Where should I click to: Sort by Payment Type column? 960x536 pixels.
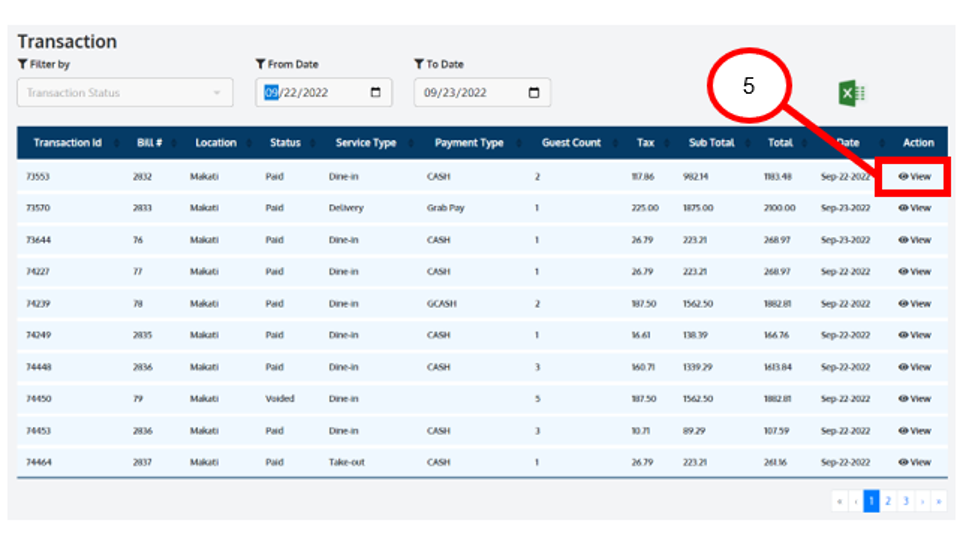469,143
